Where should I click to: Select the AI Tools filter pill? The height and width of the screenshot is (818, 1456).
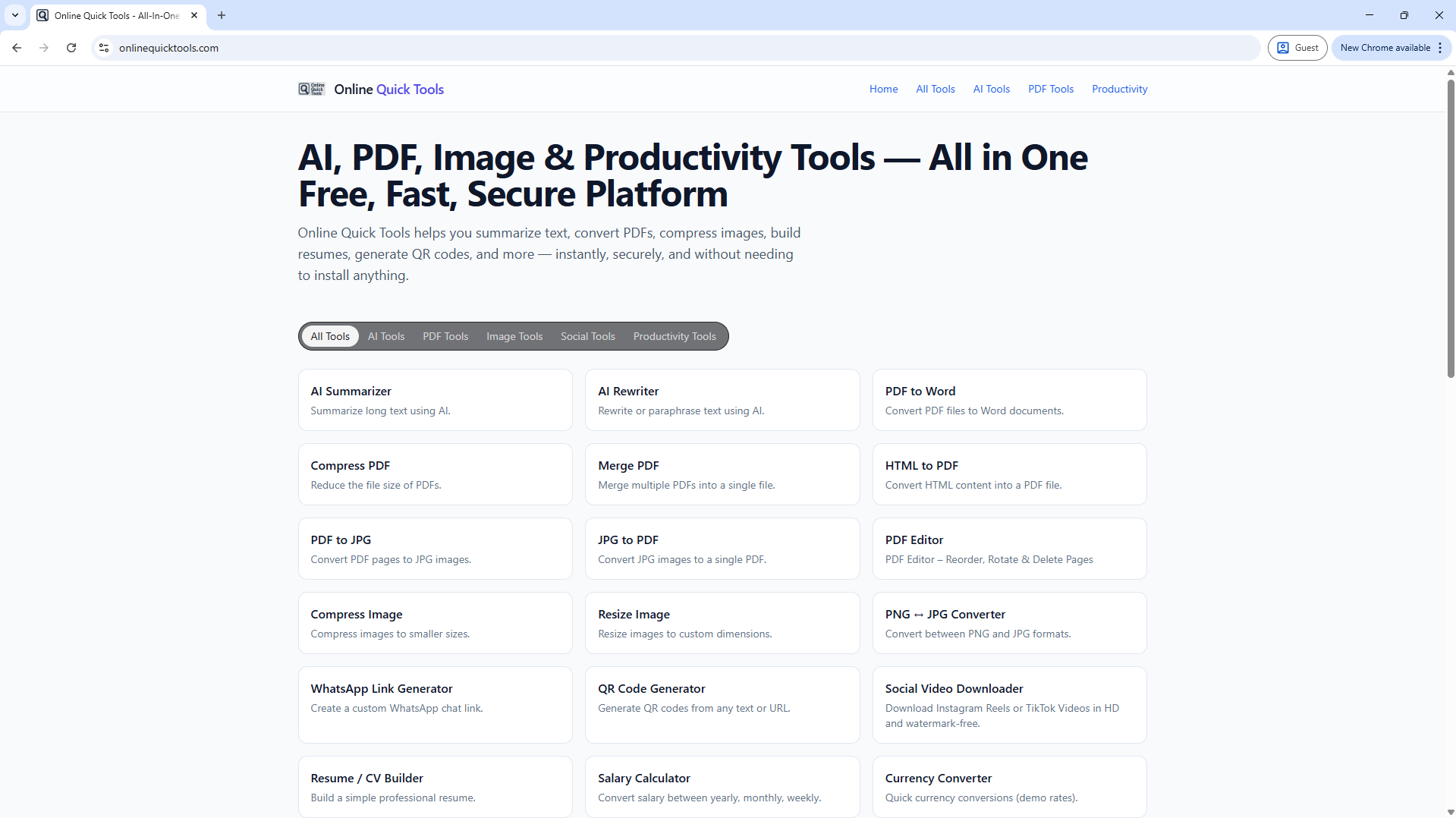coord(385,336)
